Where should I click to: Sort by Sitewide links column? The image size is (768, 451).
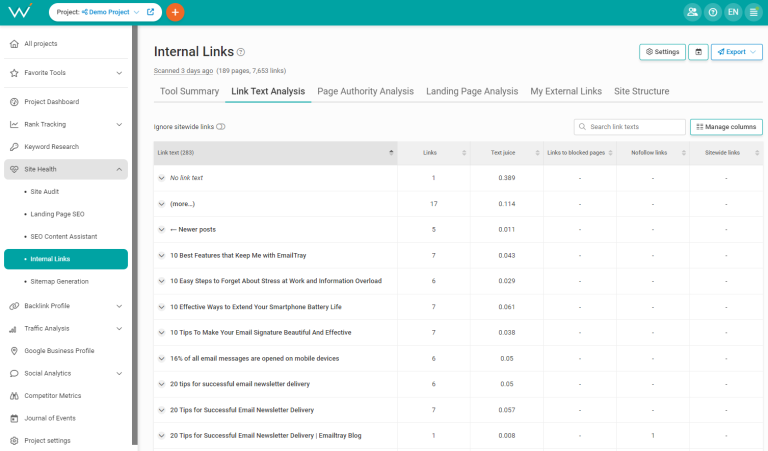726,153
